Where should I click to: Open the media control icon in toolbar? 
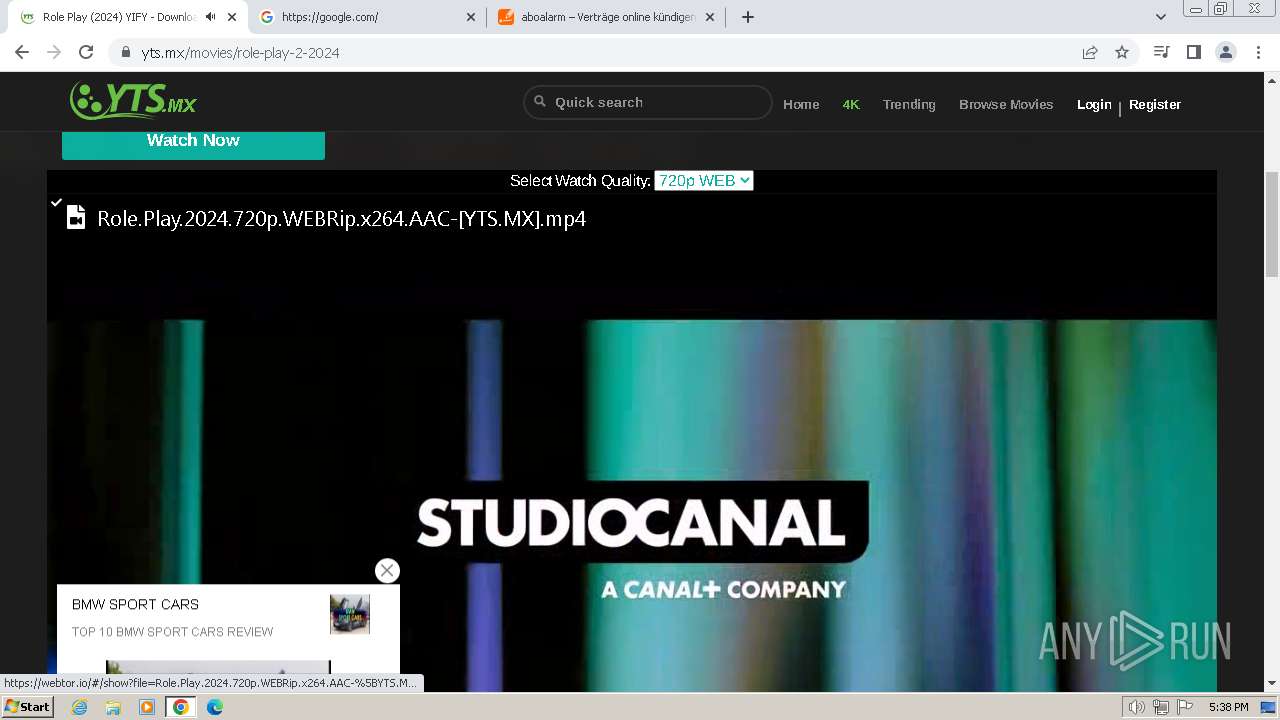coord(1161,52)
